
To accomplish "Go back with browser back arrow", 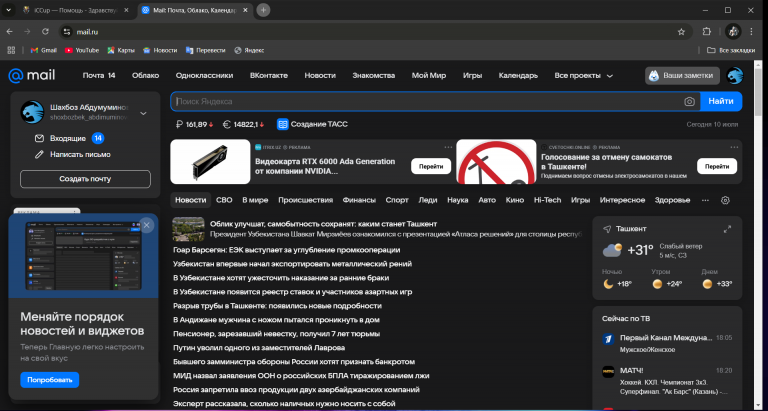I will 9,31.
